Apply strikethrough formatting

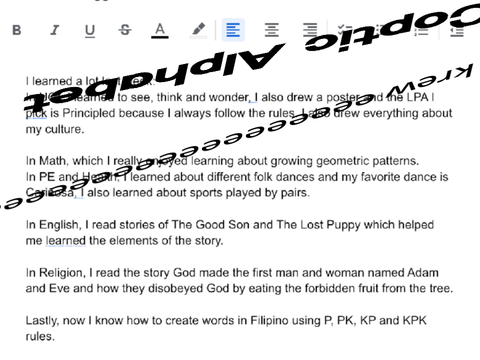125,30
